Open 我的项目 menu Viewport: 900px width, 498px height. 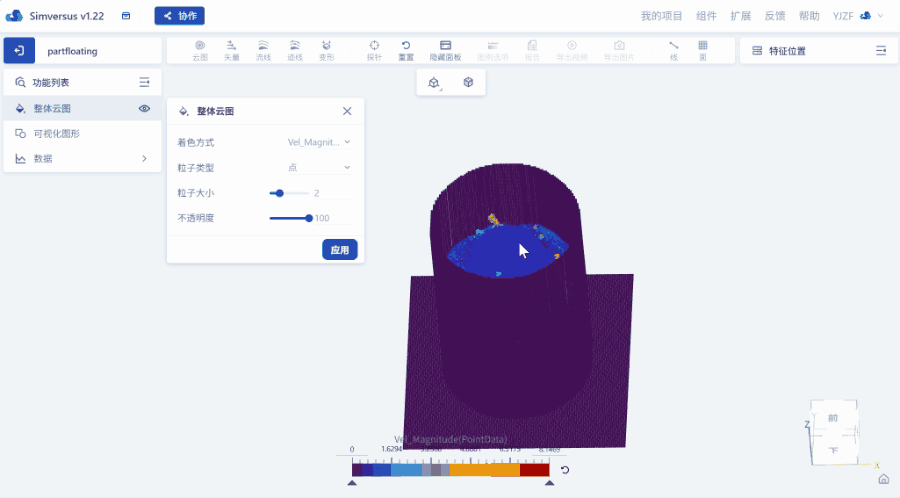(661, 16)
